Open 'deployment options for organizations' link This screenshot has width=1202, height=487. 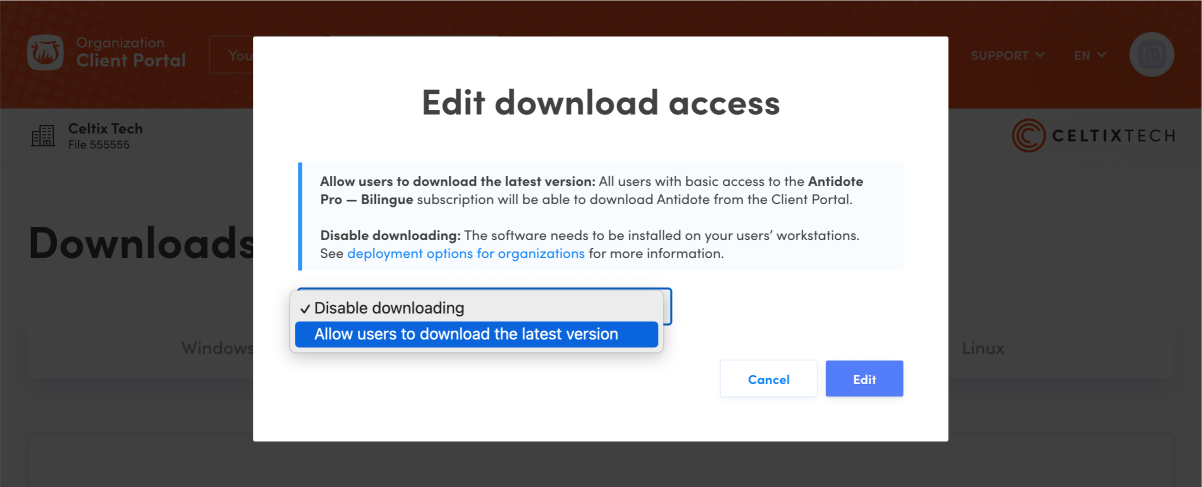(466, 254)
